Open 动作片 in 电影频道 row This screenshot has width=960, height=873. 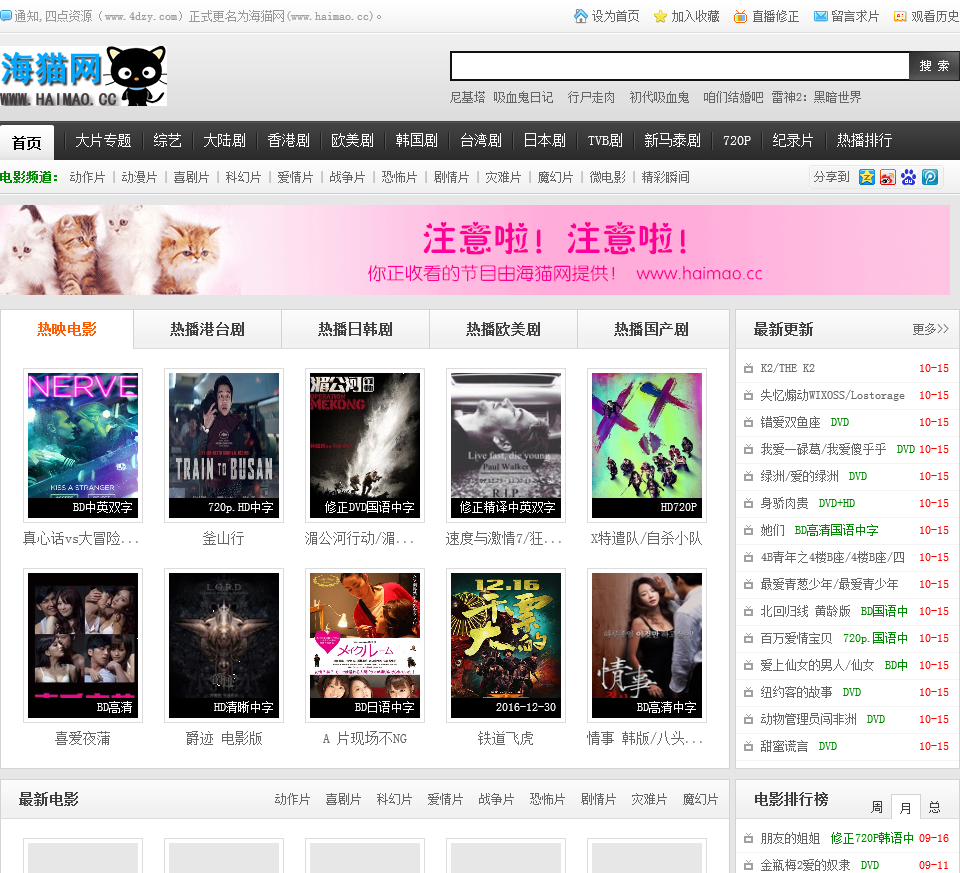[x=87, y=177]
